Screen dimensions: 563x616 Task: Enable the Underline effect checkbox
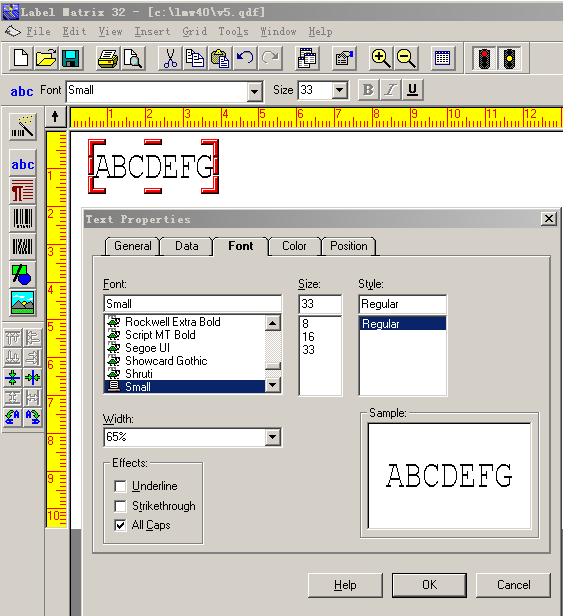(x=120, y=486)
